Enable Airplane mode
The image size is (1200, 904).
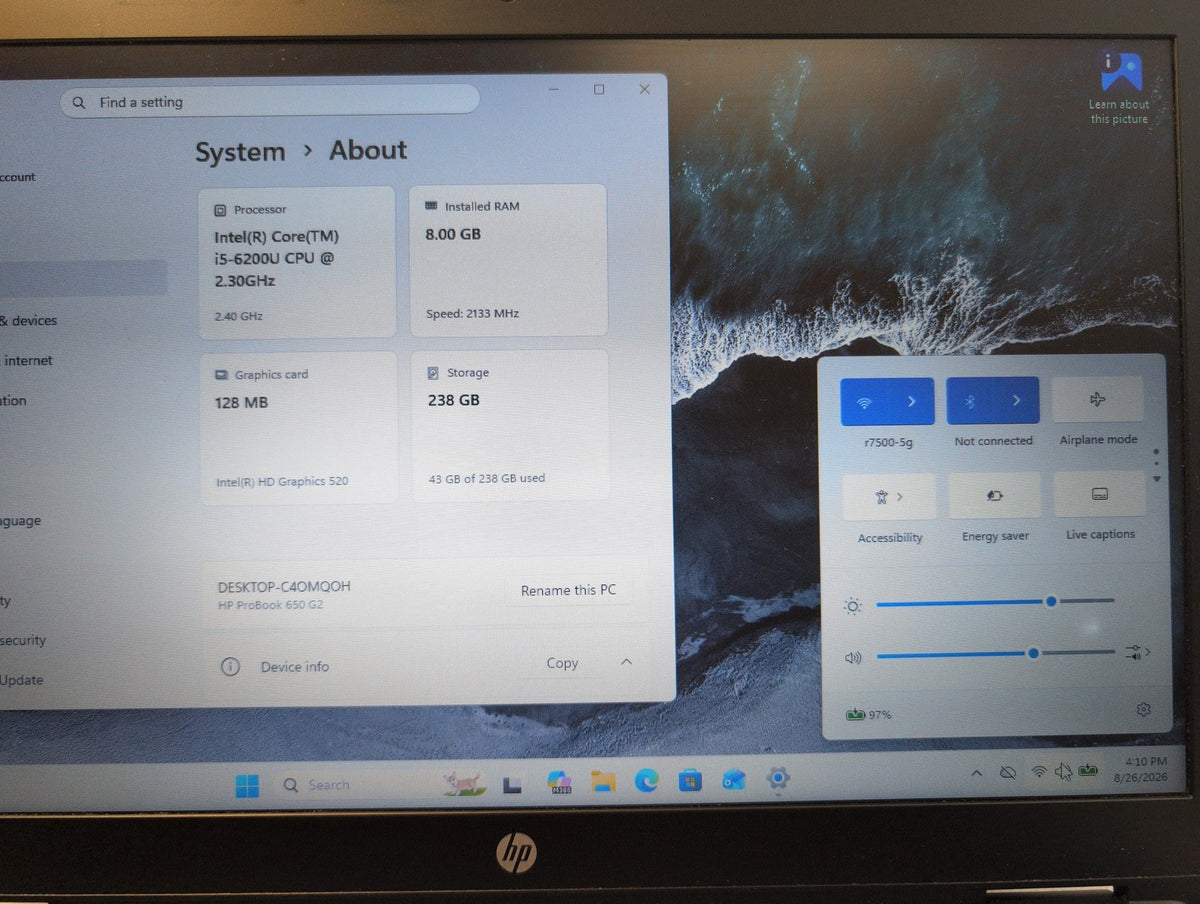(1098, 400)
